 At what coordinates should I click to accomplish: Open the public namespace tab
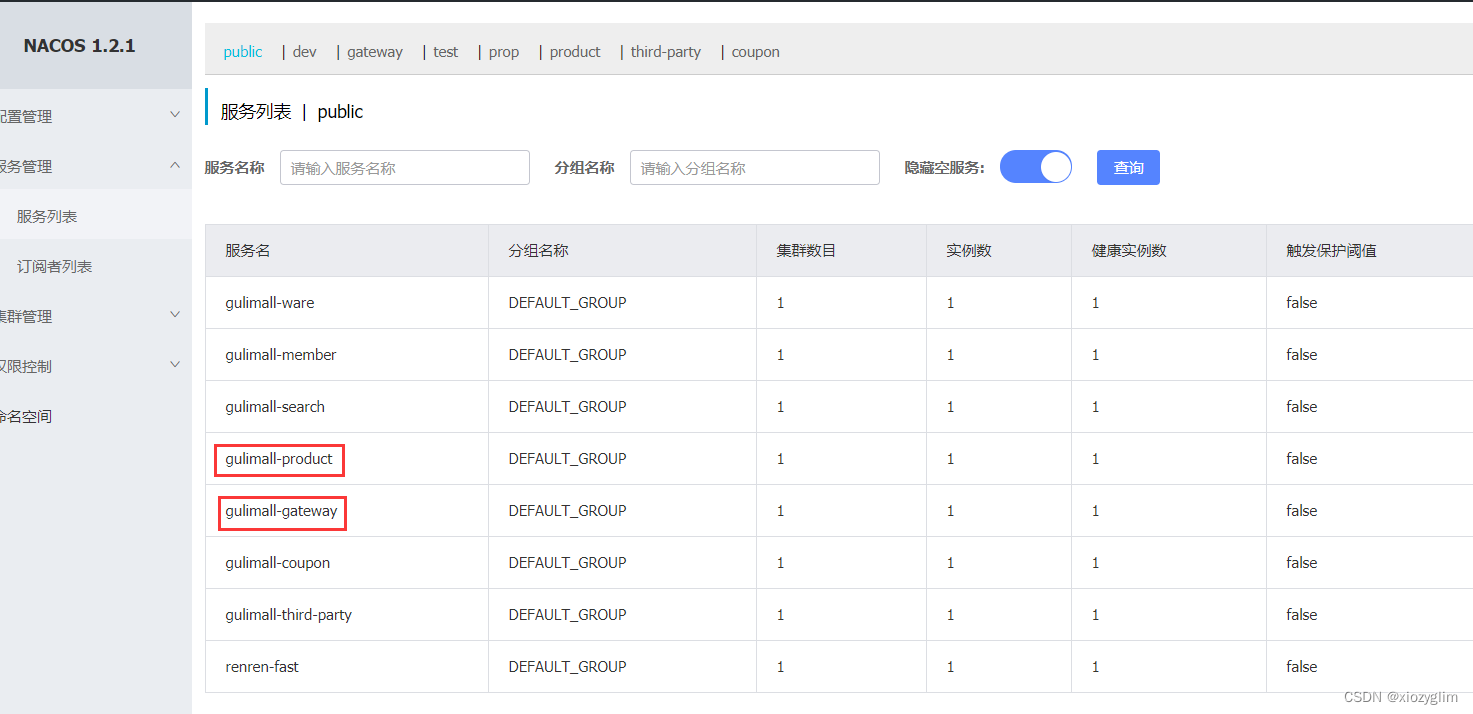coord(242,51)
